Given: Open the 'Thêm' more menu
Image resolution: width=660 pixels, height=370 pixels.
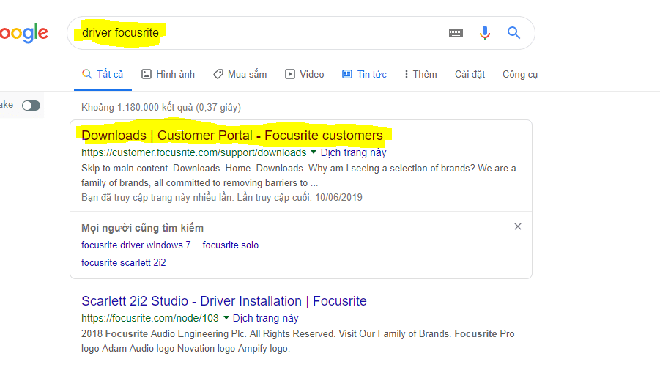Looking at the screenshot, I should coord(420,74).
